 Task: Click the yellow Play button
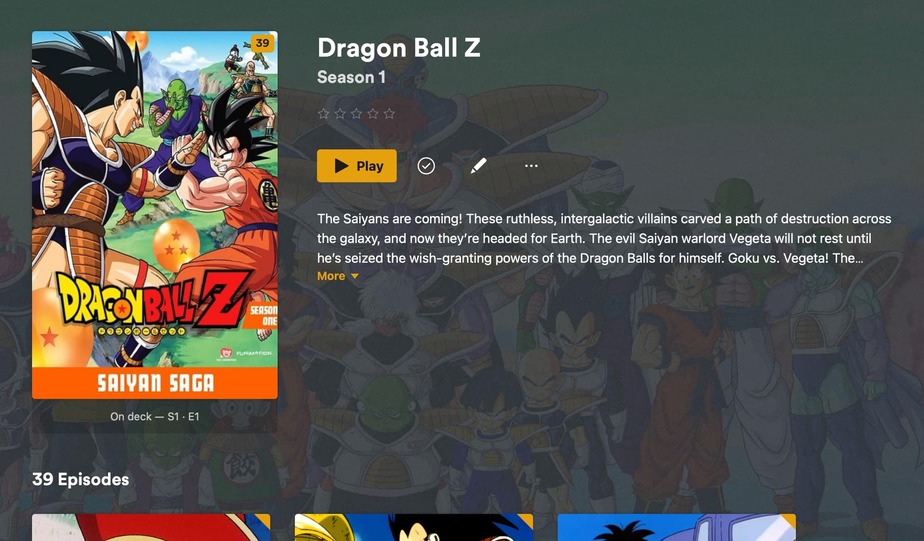[357, 166]
